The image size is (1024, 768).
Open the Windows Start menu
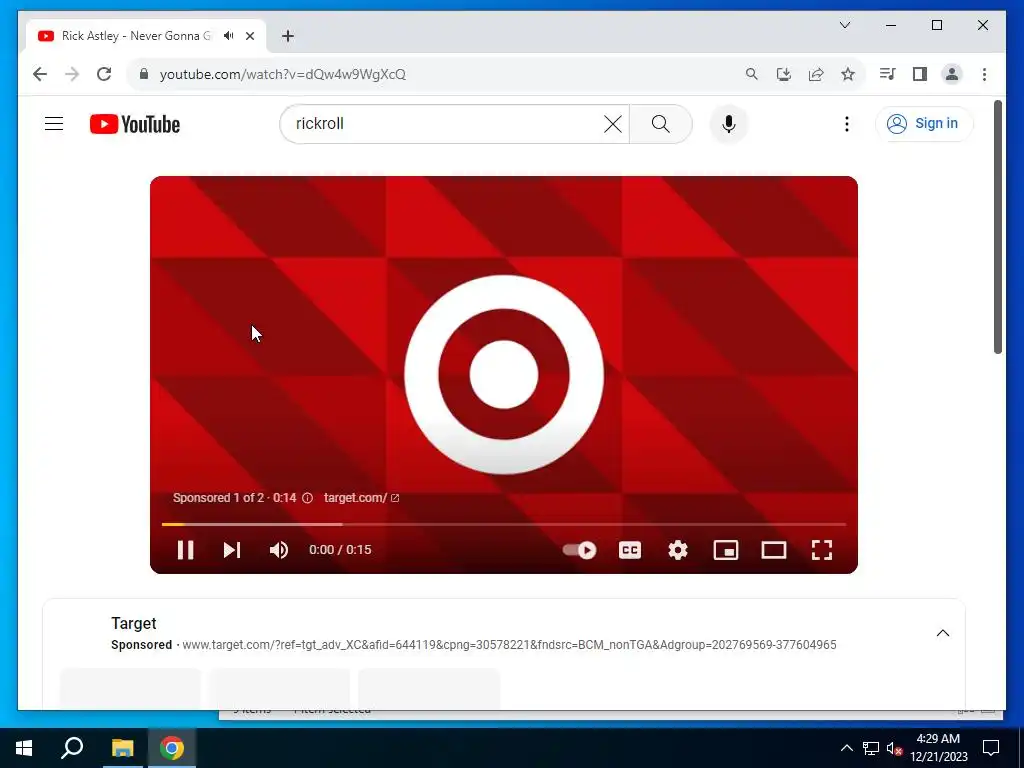tap(24, 748)
